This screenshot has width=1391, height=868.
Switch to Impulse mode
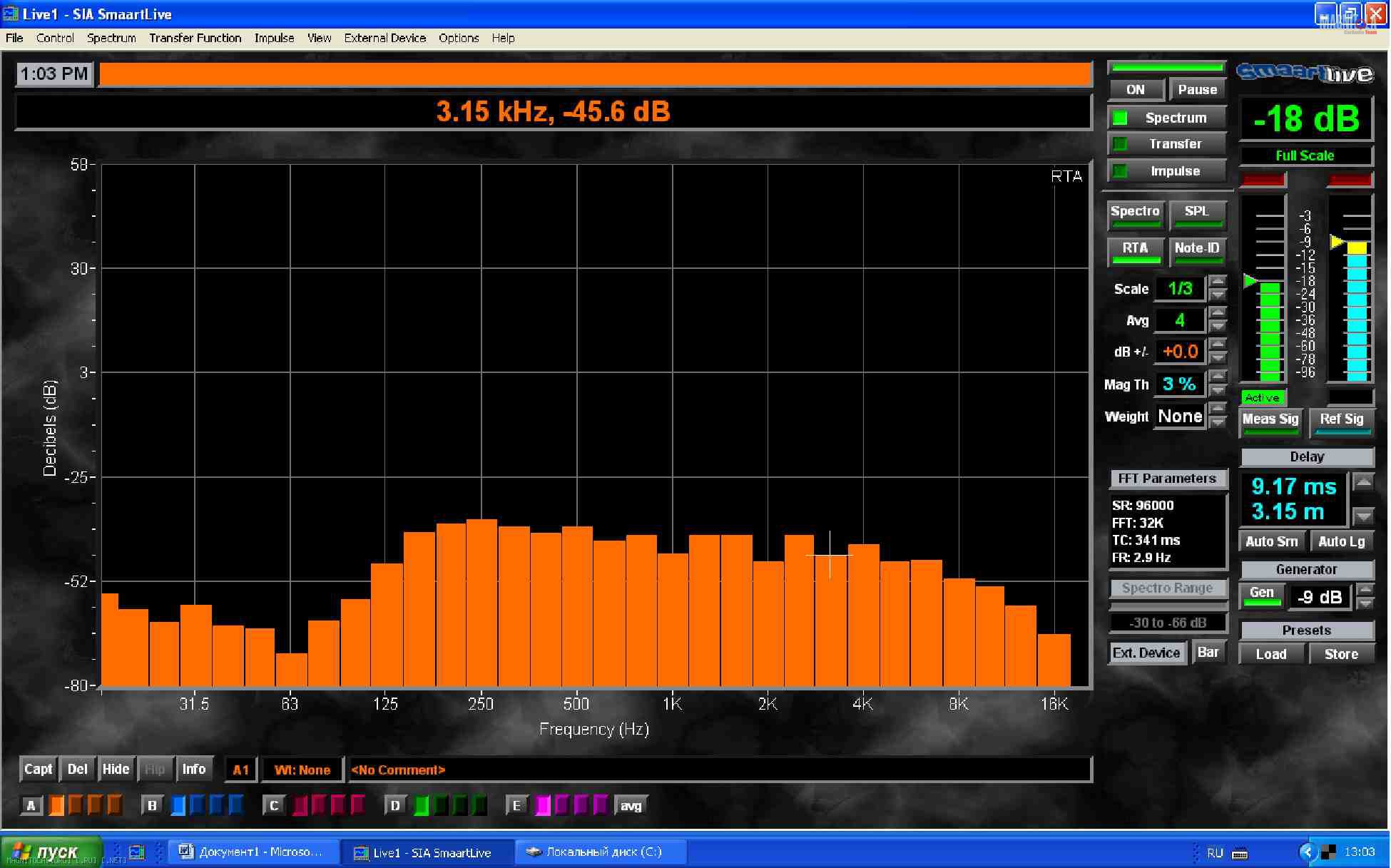pos(1167,171)
